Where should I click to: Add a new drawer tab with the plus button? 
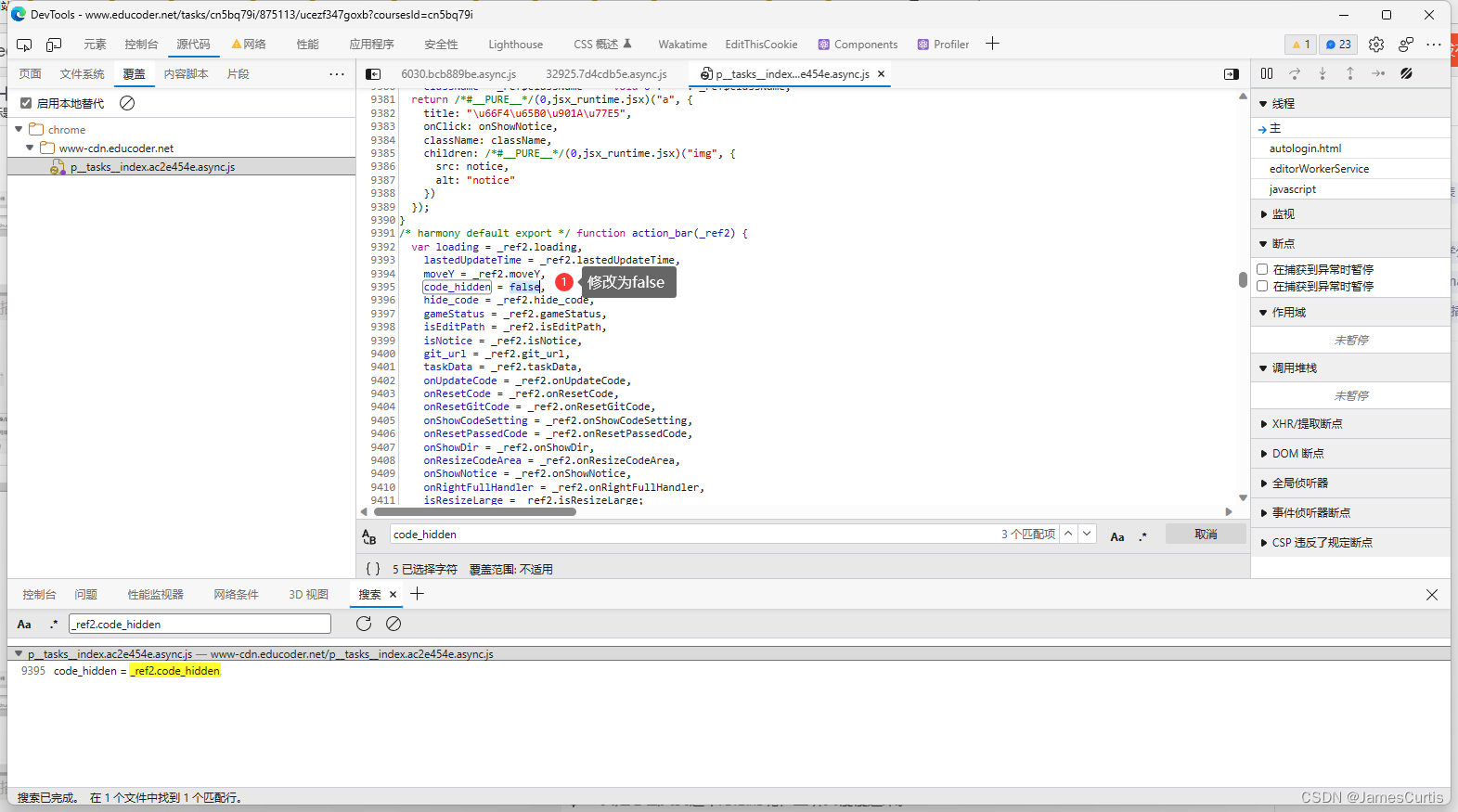click(x=417, y=594)
